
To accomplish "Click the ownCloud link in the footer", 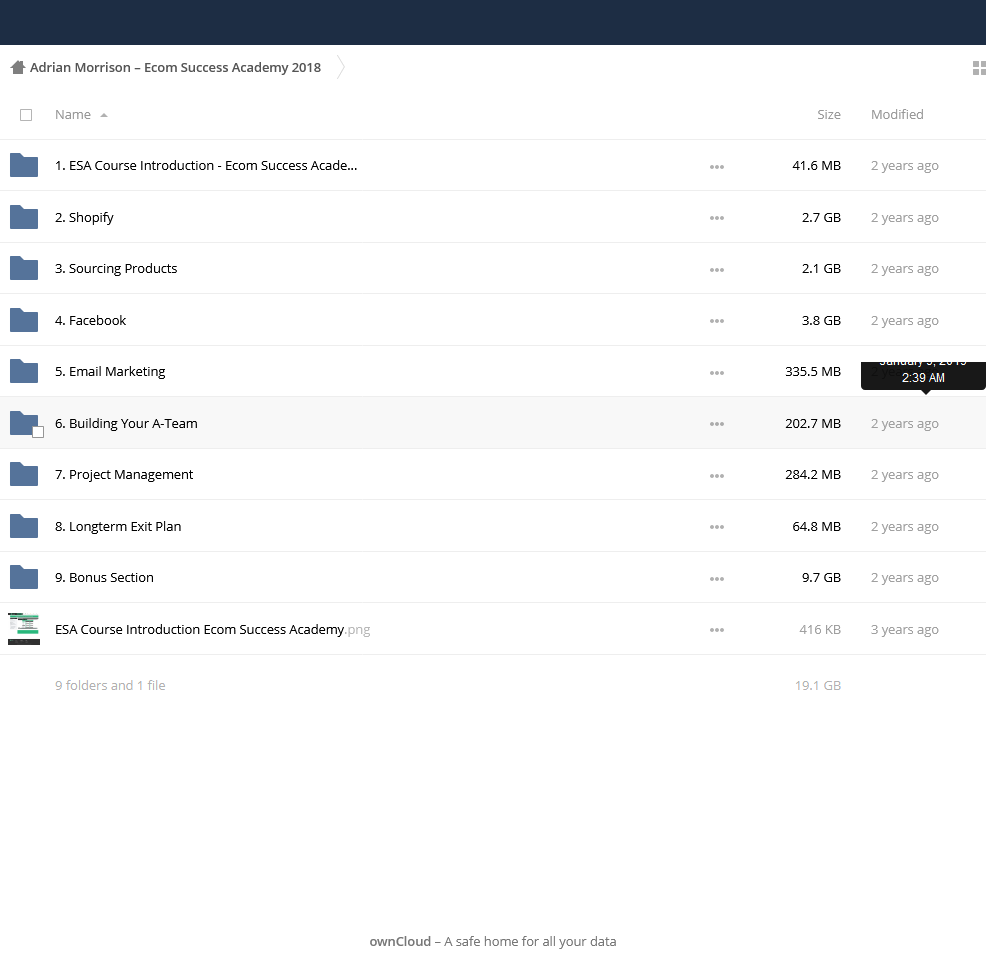I will (x=400, y=941).
